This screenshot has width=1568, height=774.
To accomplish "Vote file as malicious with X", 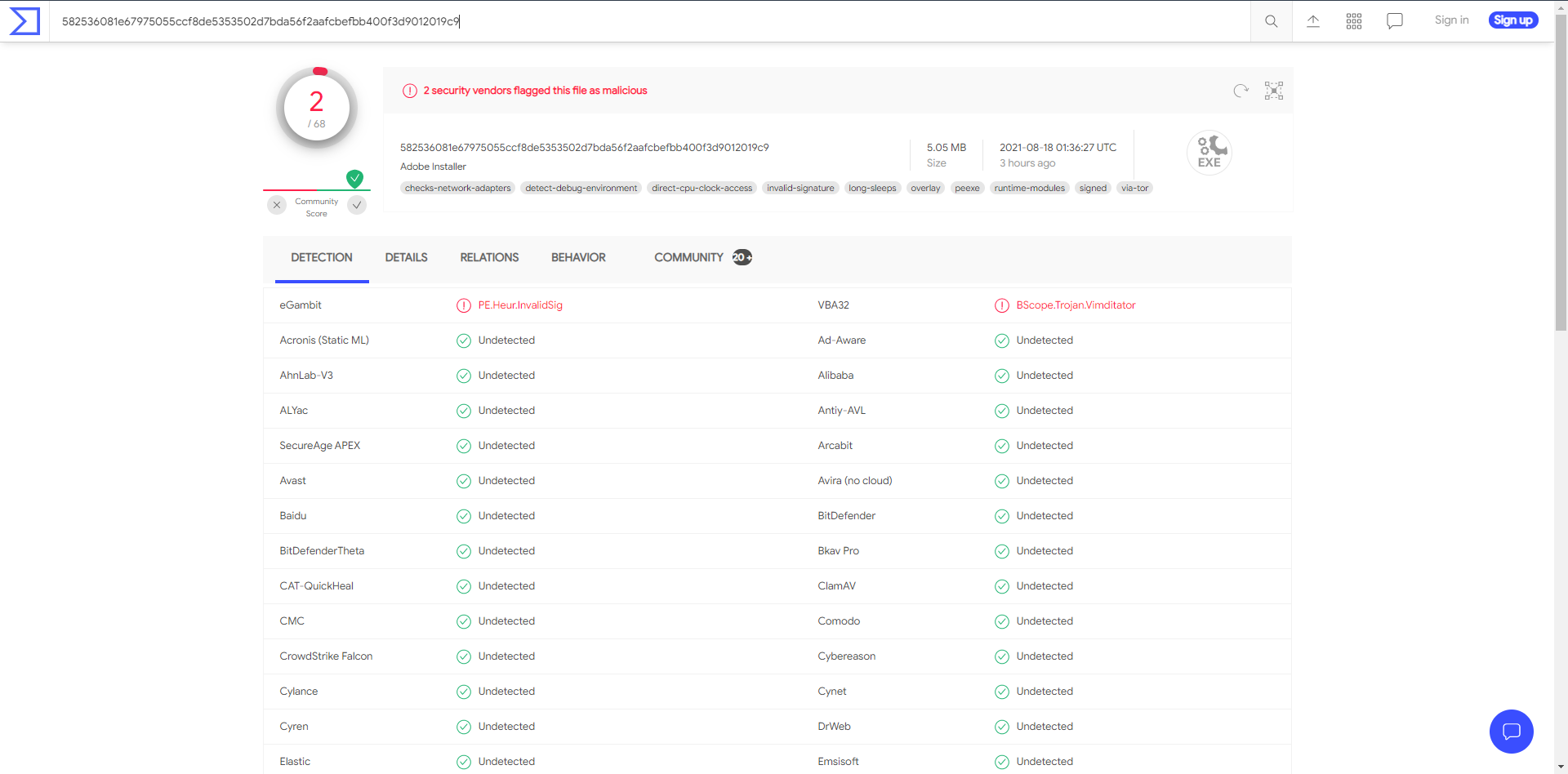I will click(x=277, y=205).
